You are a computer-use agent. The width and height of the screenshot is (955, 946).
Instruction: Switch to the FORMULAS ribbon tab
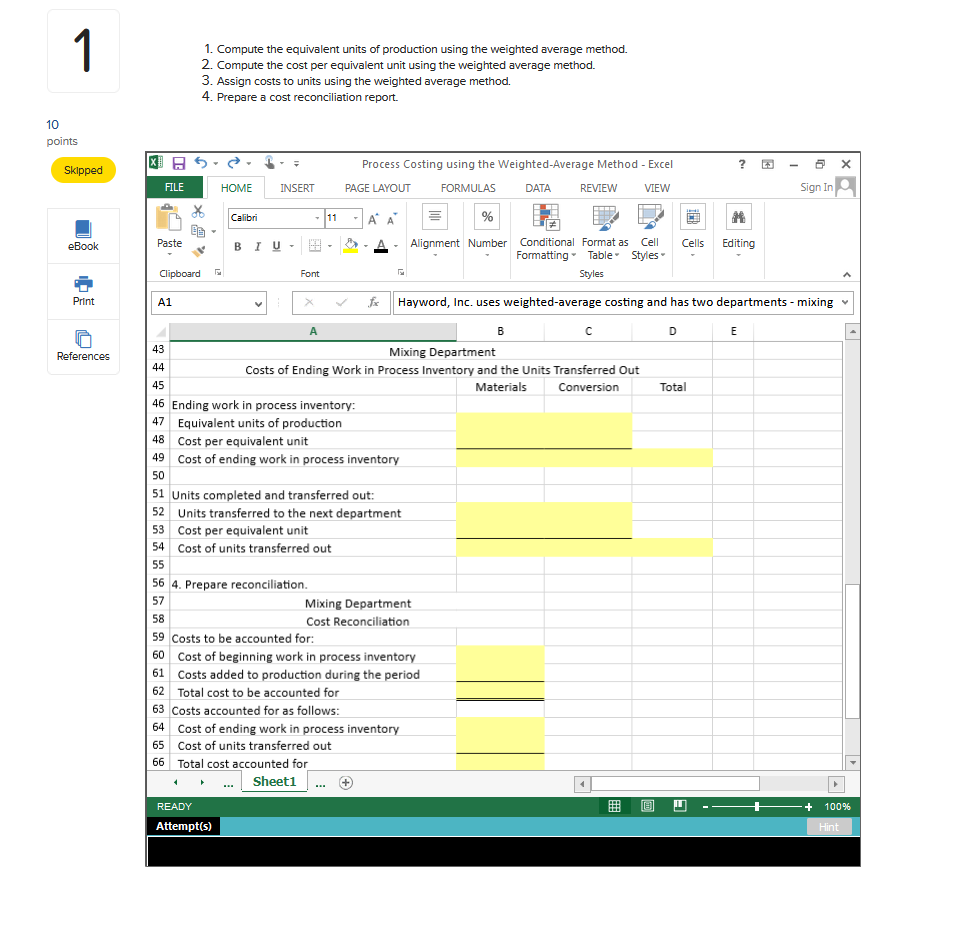468,188
